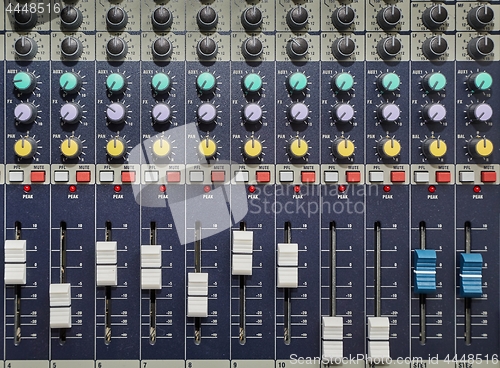Viewport: 500px width, 368px height.
Task: Grab the channel 10 fader cap
Action: 288,265
